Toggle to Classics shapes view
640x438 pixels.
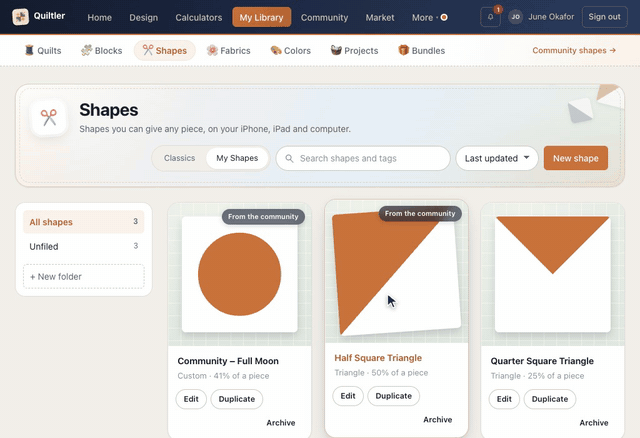click(180, 158)
